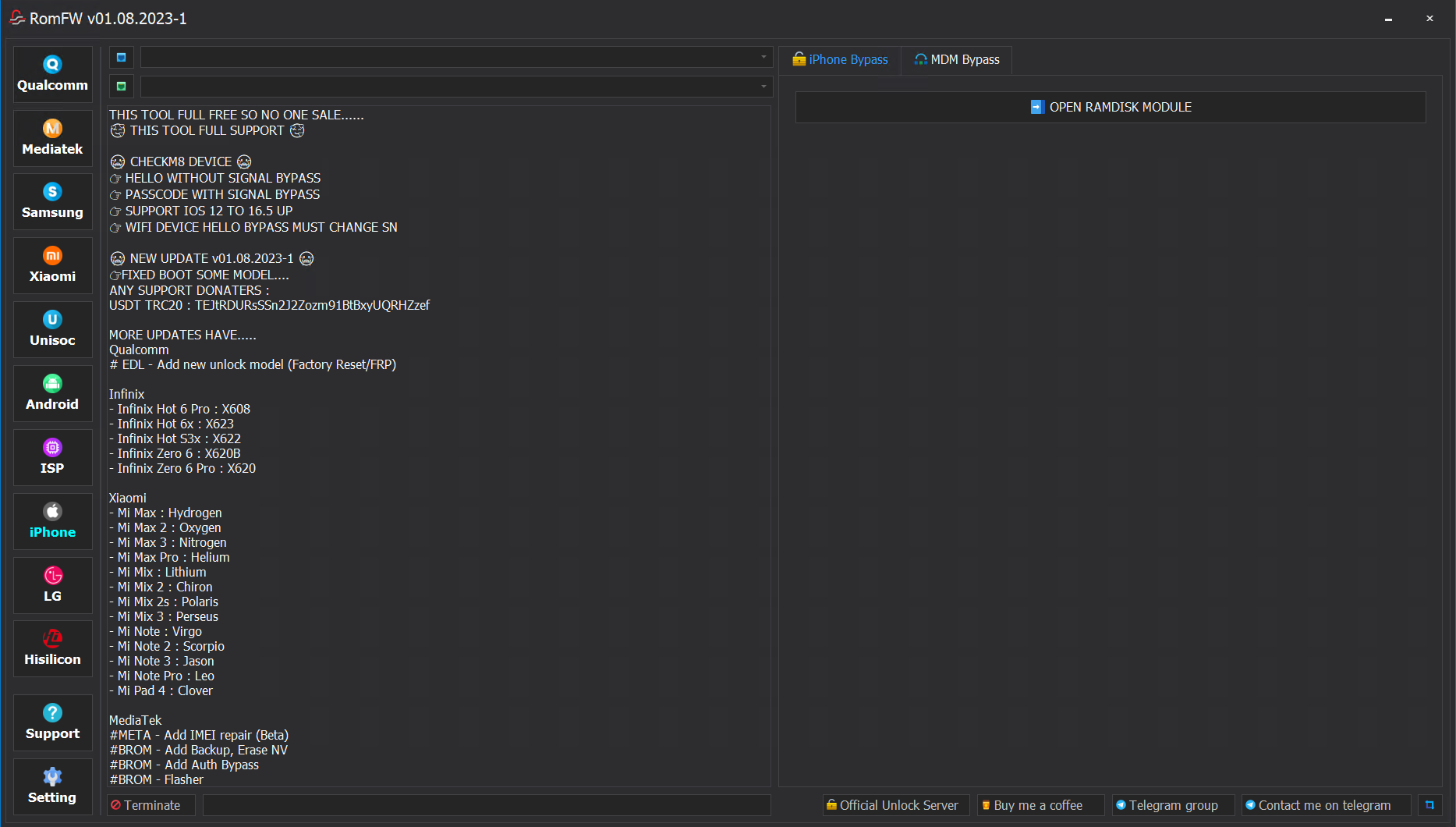The image size is (1456, 827).
Task: Switch to the Xiaomi section
Action: point(52,265)
